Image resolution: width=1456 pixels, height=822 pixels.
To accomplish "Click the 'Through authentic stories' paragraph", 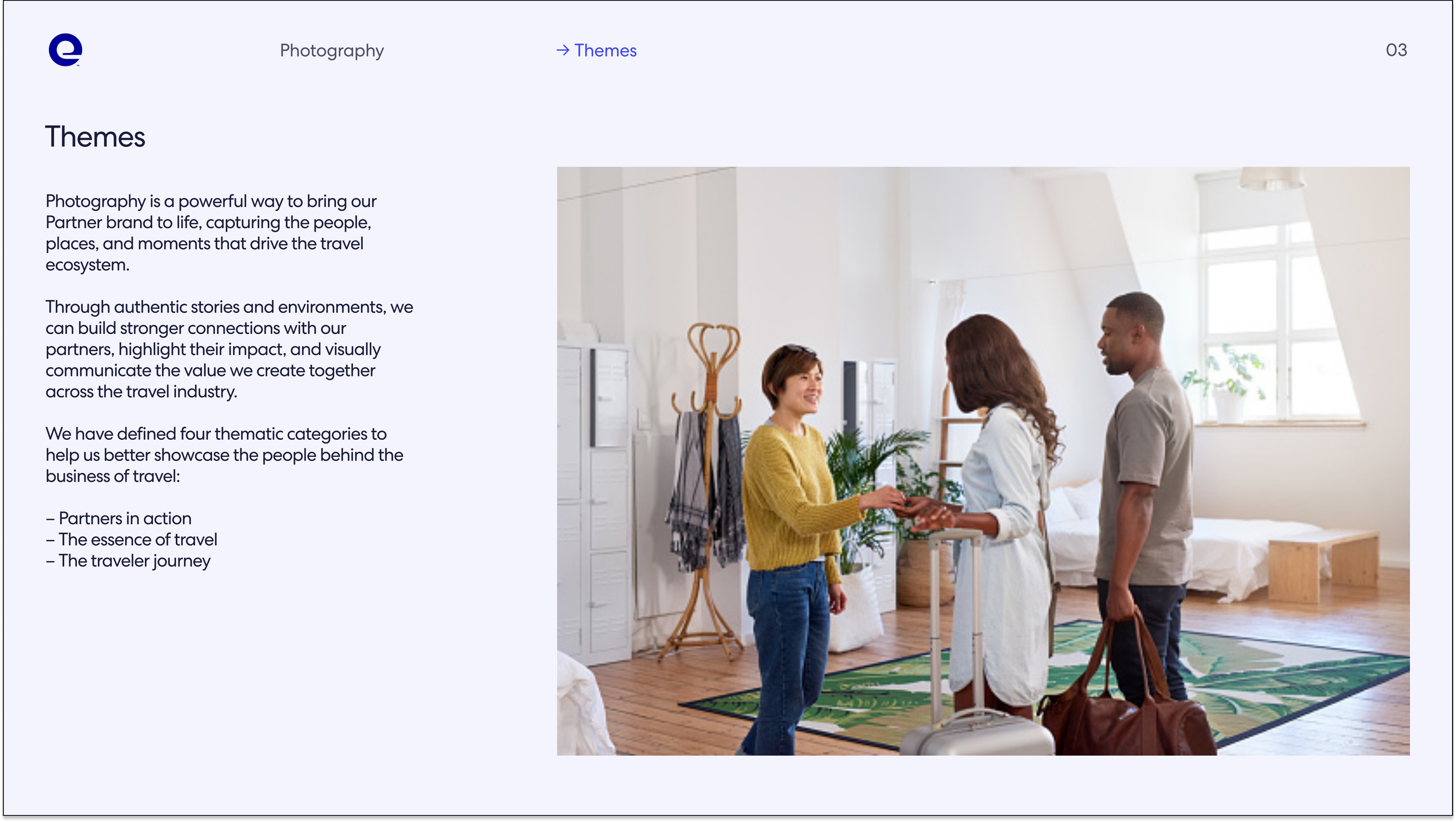I will (x=229, y=349).
